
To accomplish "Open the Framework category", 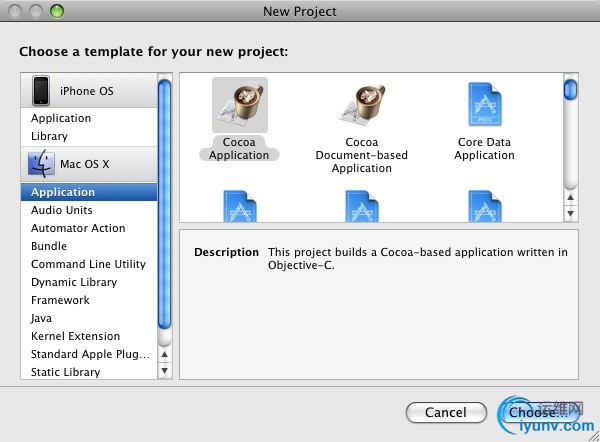I will [60, 300].
